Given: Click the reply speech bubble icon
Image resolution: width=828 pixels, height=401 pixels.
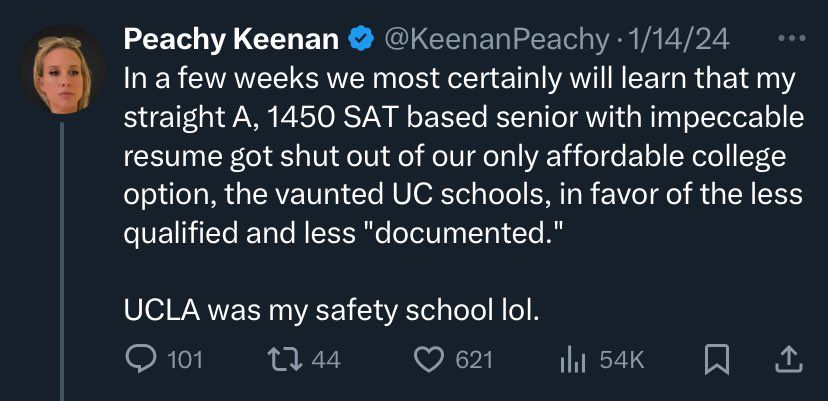Looking at the screenshot, I should 141,359.
